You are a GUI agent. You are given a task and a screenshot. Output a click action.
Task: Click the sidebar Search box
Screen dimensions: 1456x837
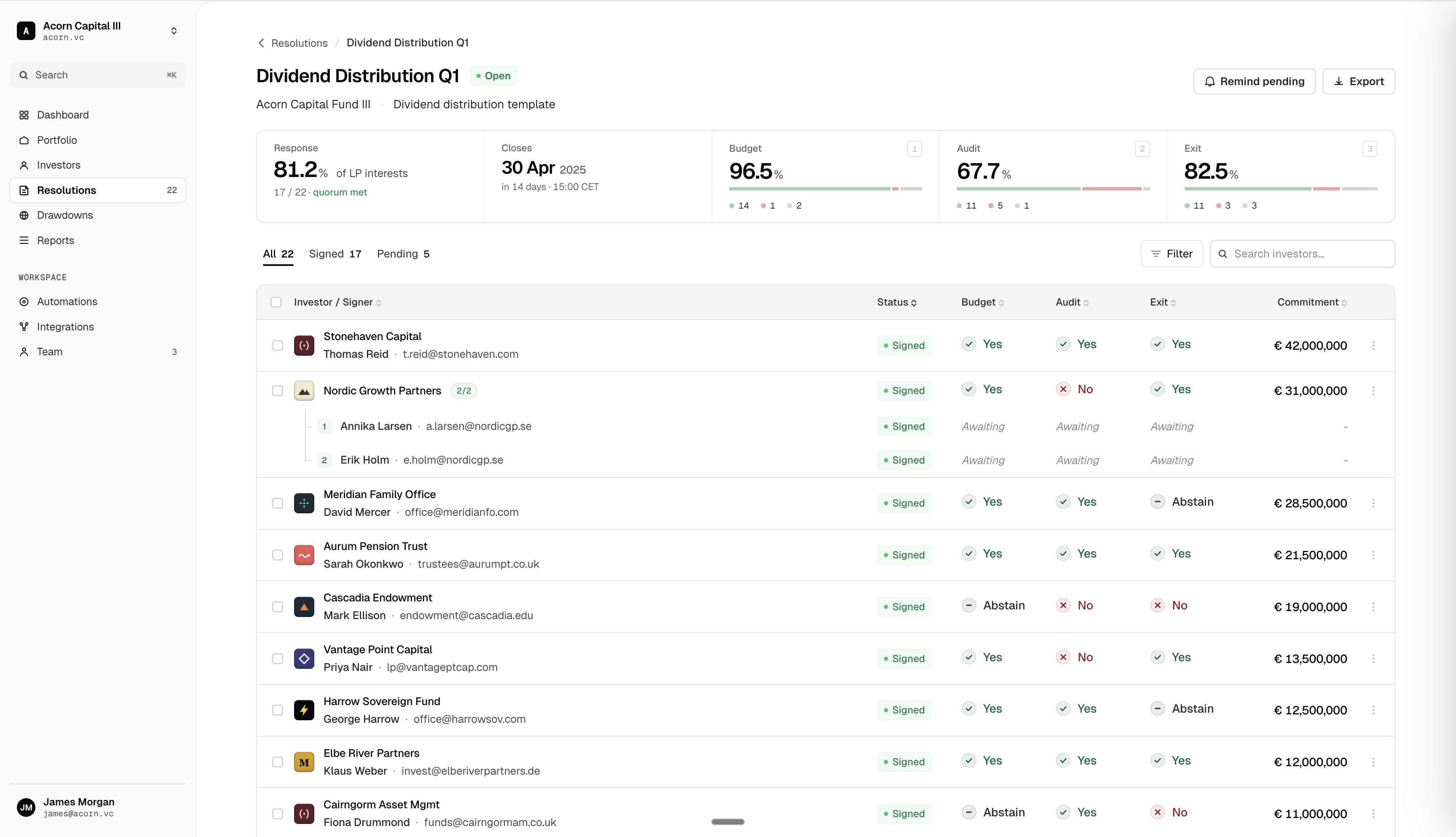[x=98, y=75]
